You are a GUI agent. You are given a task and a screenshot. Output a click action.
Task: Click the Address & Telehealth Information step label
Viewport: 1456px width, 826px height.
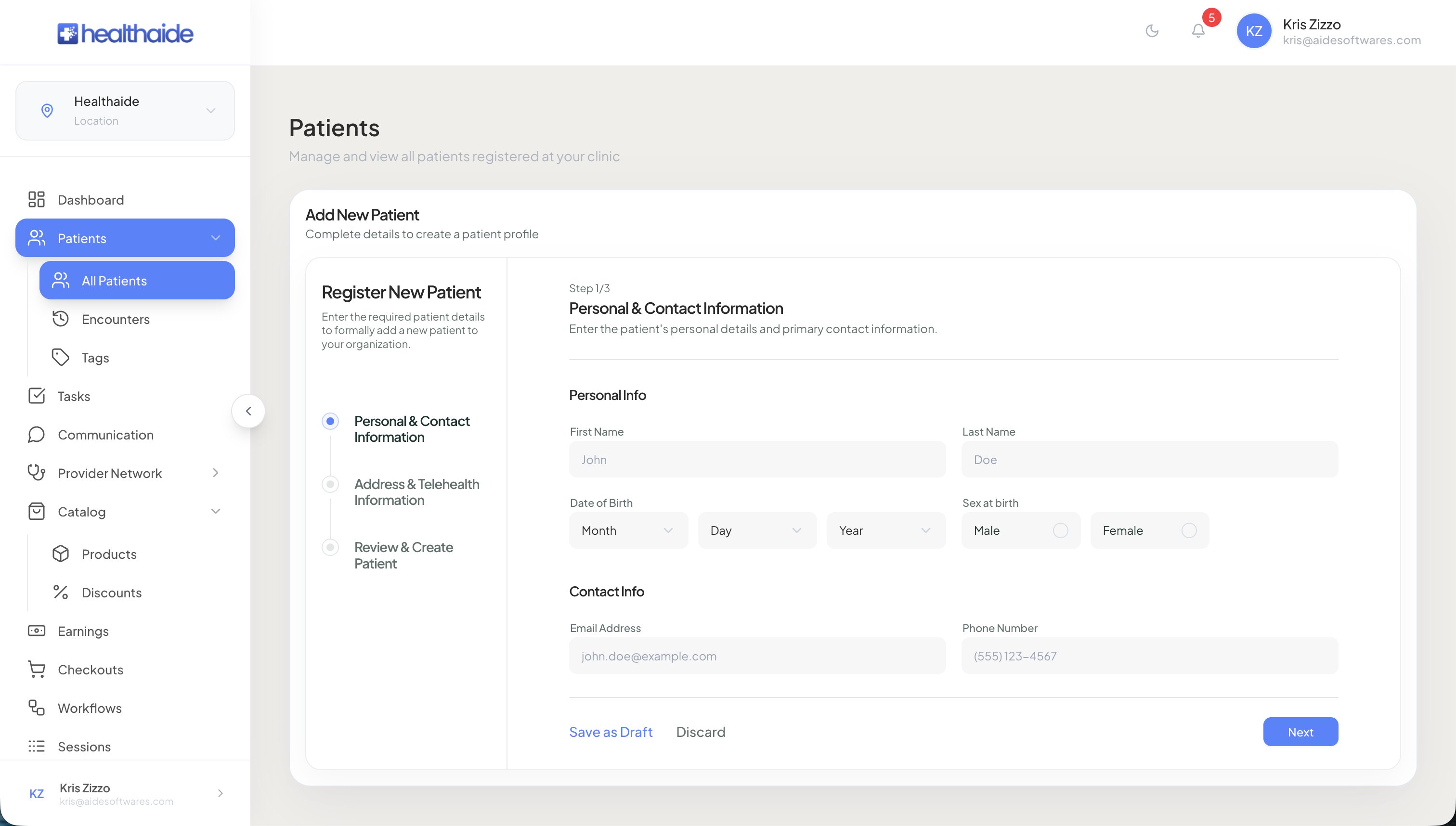pos(416,492)
